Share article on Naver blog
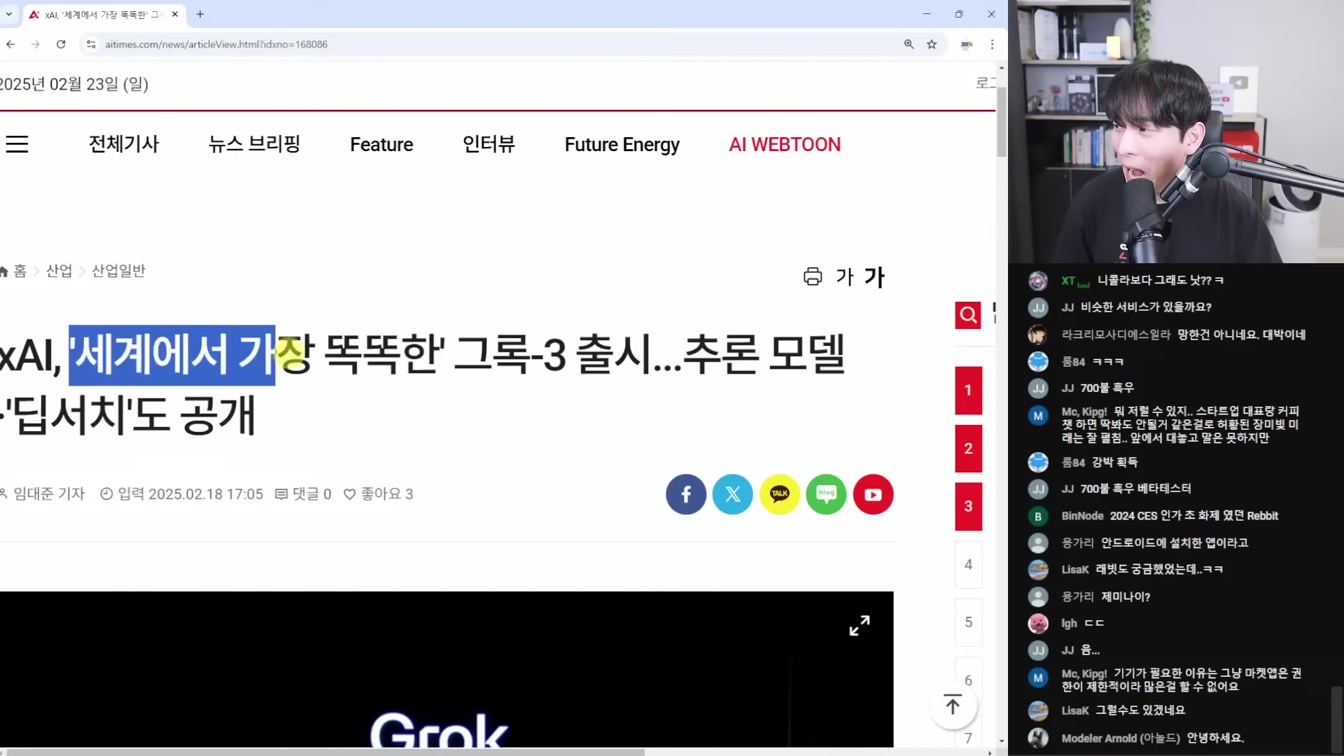The image size is (1344, 756). 826,494
